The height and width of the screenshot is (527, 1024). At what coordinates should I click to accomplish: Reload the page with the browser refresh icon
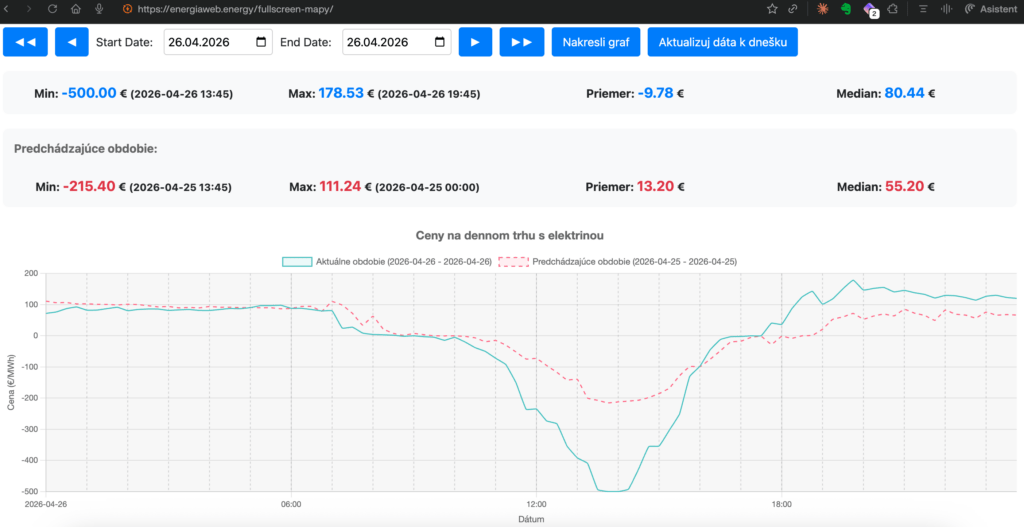click(x=52, y=8)
